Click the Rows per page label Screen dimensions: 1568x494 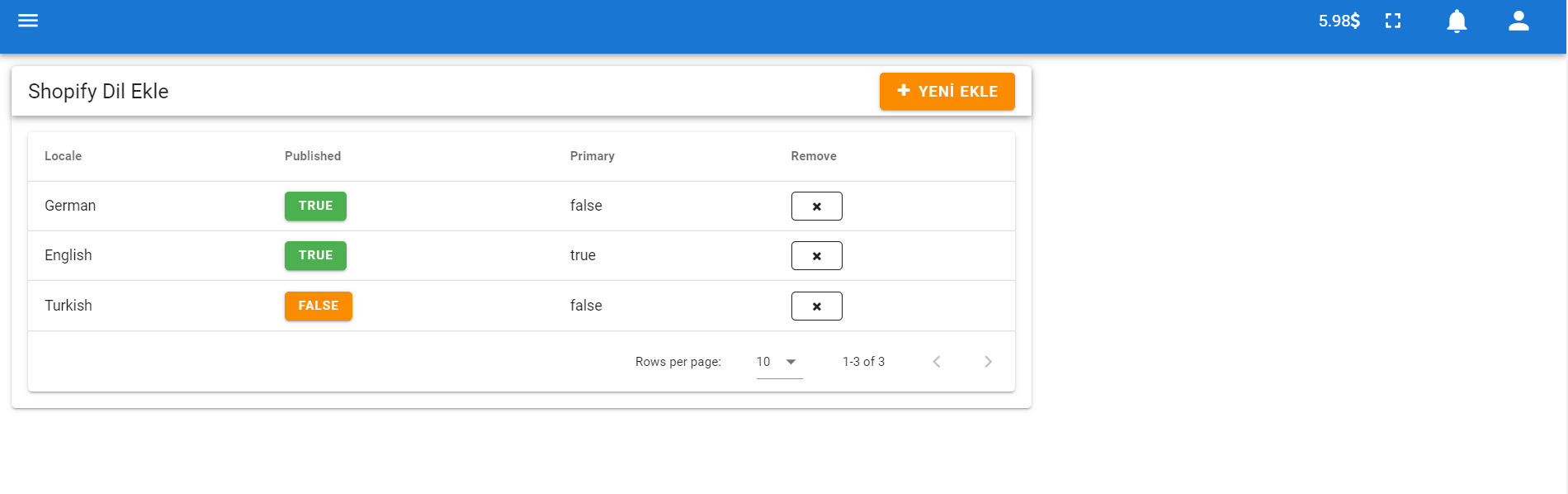click(x=678, y=362)
